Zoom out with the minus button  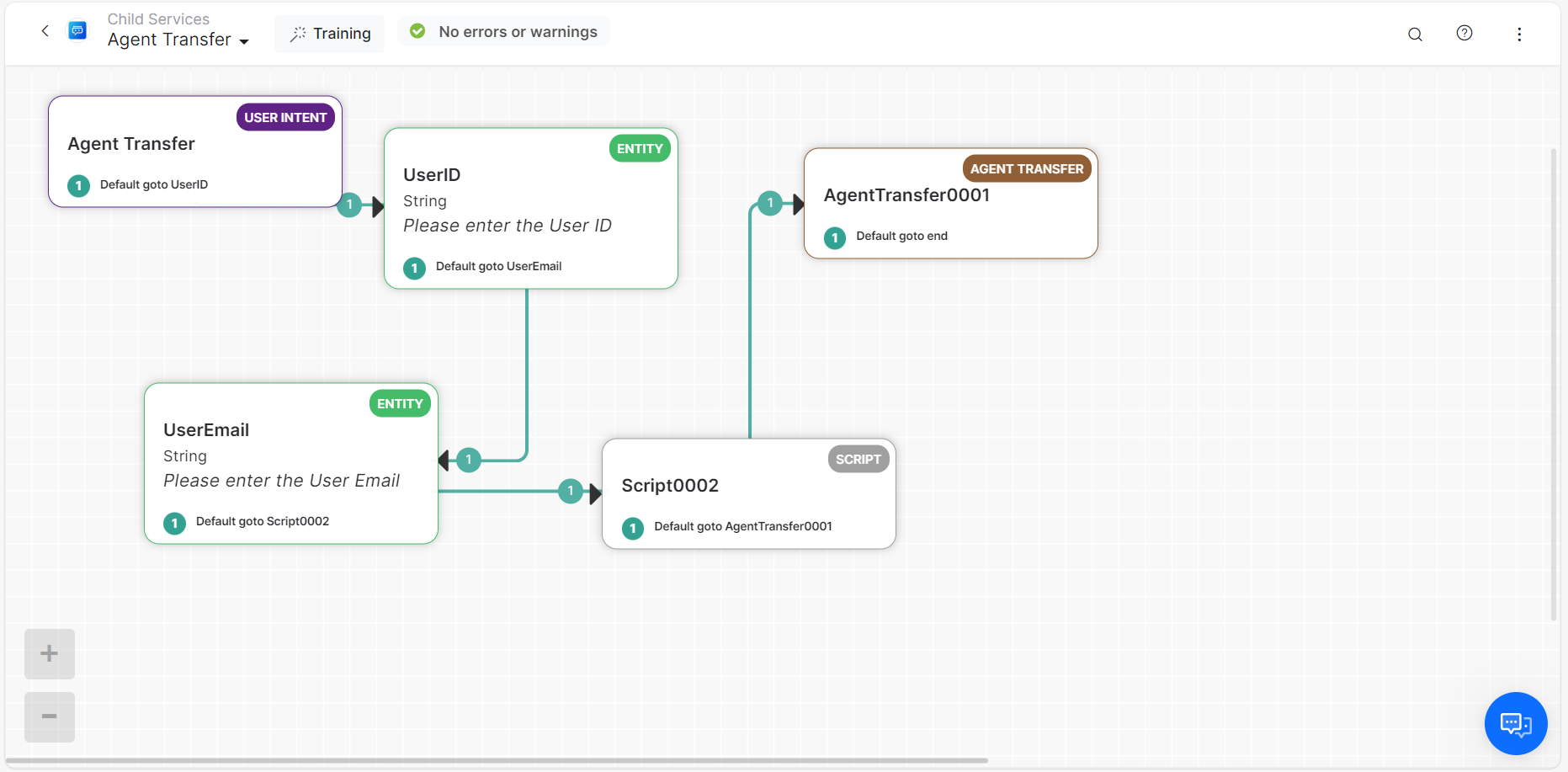(50, 716)
